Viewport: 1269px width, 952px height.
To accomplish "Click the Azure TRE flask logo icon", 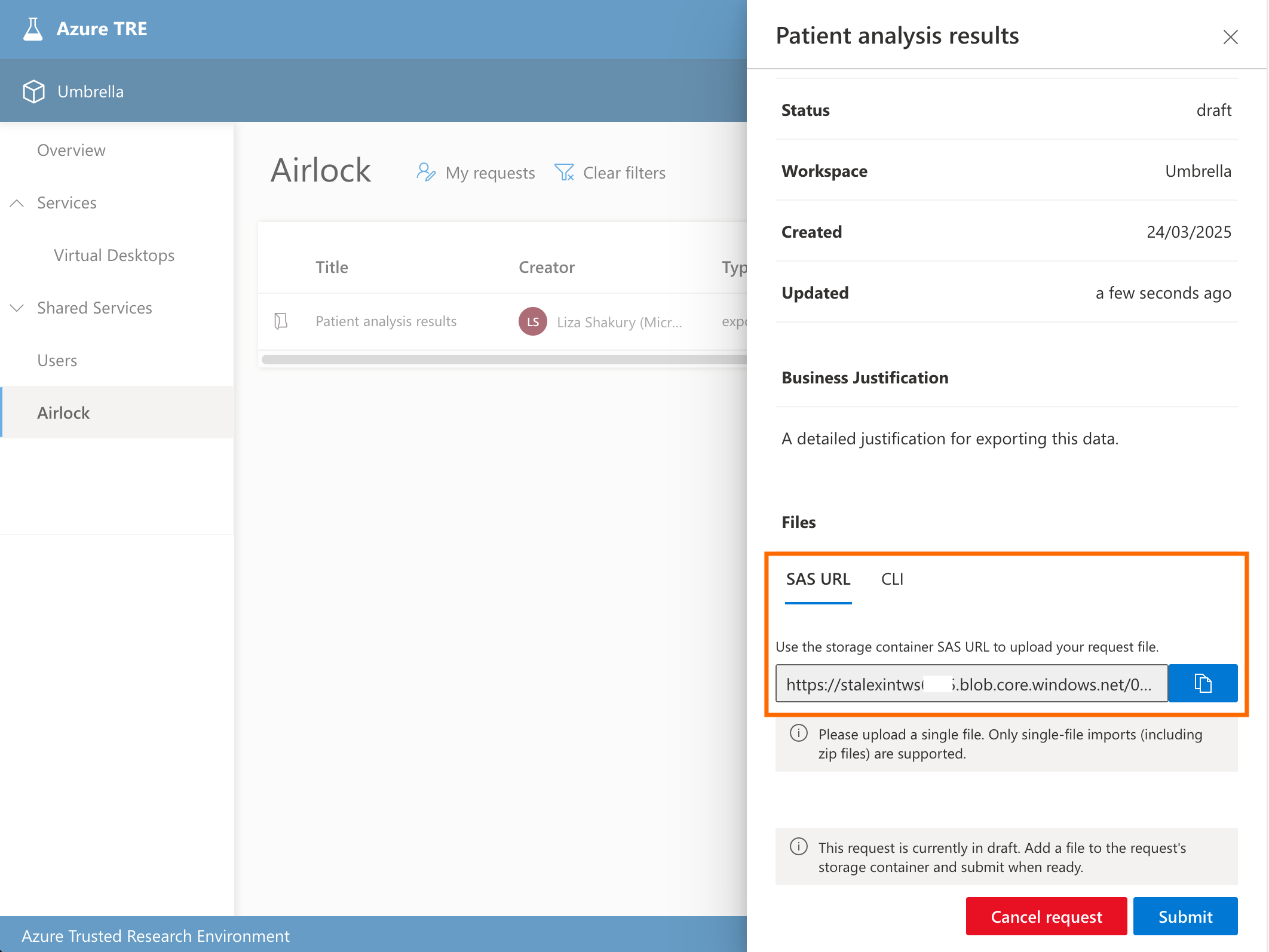I will pyautogui.click(x=33, y=29).
